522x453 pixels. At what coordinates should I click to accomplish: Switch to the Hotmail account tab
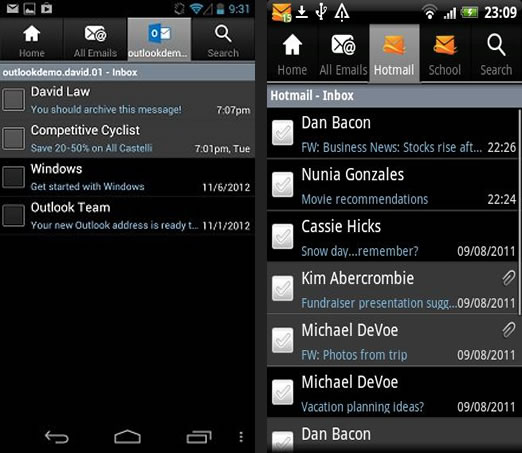pyautogui.click(x=394, y=53)
